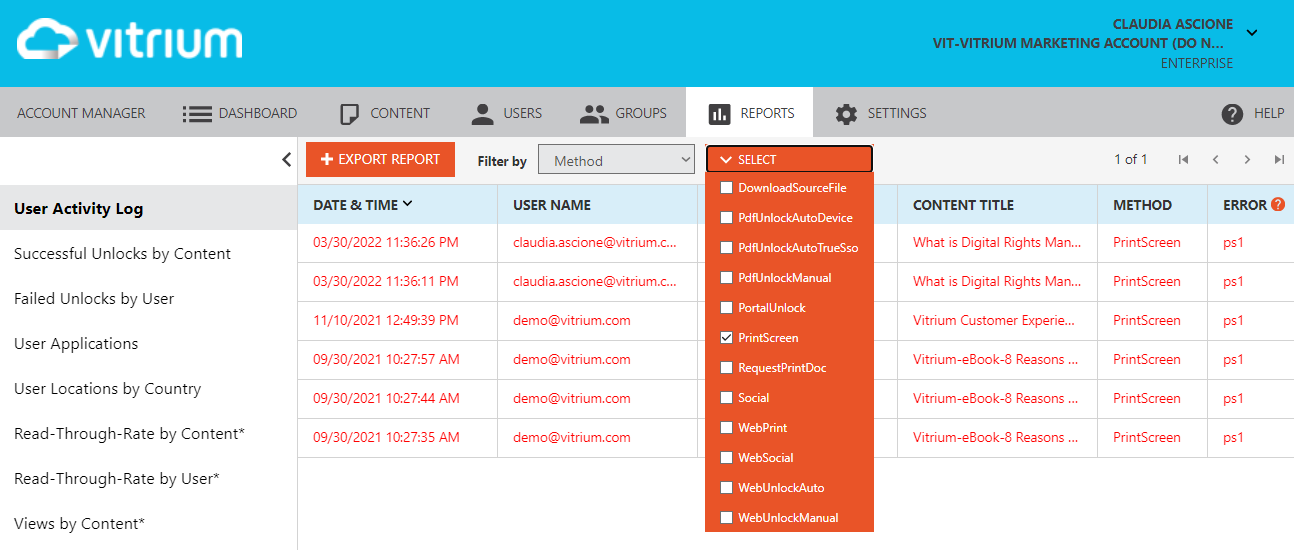Check the PdfUnlockManual option

pyautogui.click(x=727, y=278)
